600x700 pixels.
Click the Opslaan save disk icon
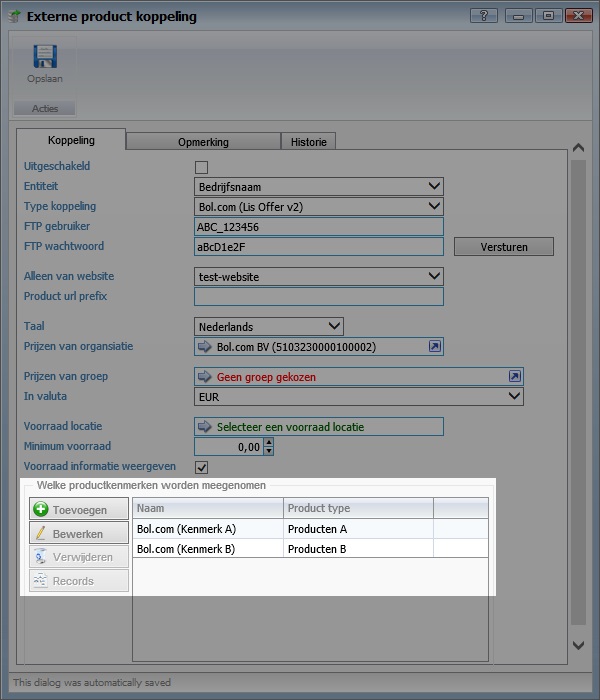pyautogui.click(x=44, y=58)
